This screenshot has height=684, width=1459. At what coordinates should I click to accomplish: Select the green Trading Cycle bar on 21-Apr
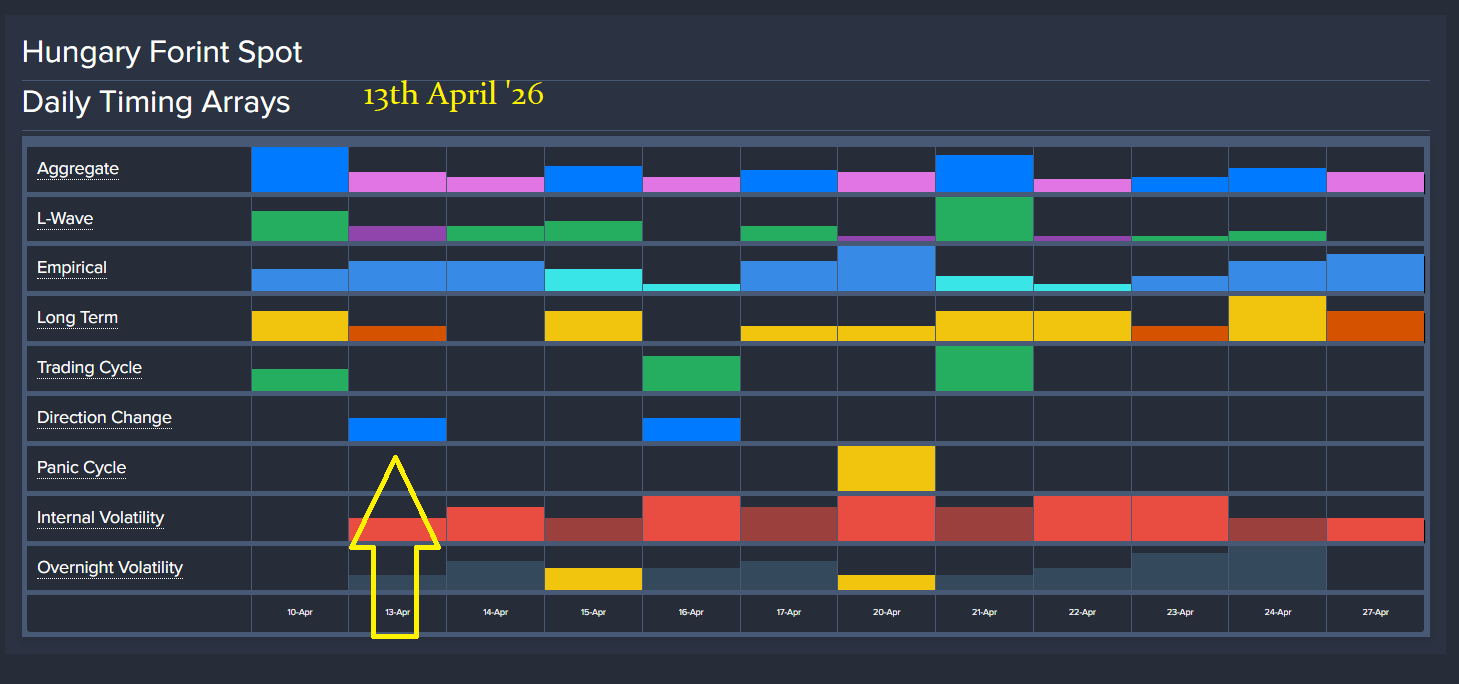click(x=984, y=369)
